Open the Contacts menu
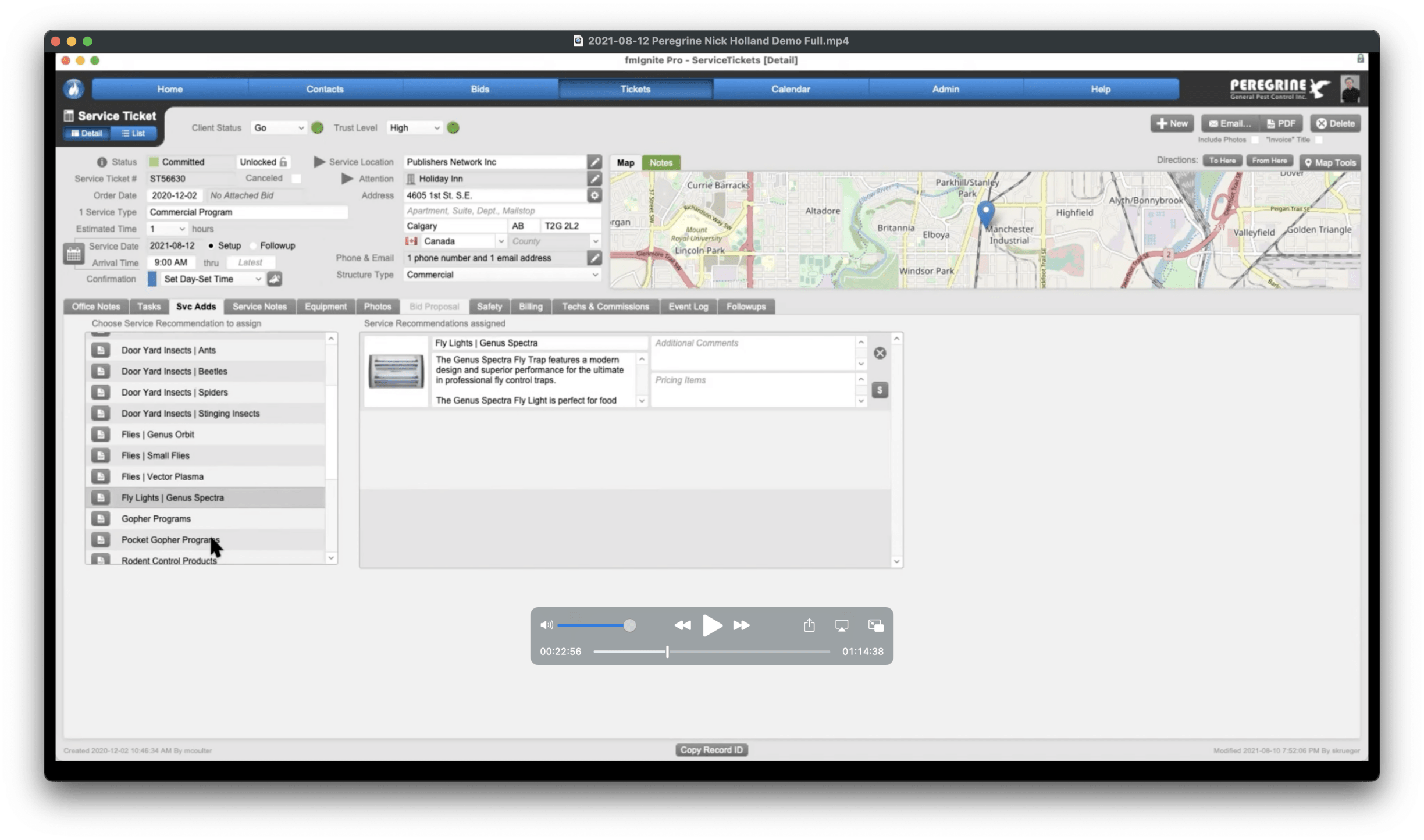The height and width of the screenshot is (840, 1424). (325, 89)
